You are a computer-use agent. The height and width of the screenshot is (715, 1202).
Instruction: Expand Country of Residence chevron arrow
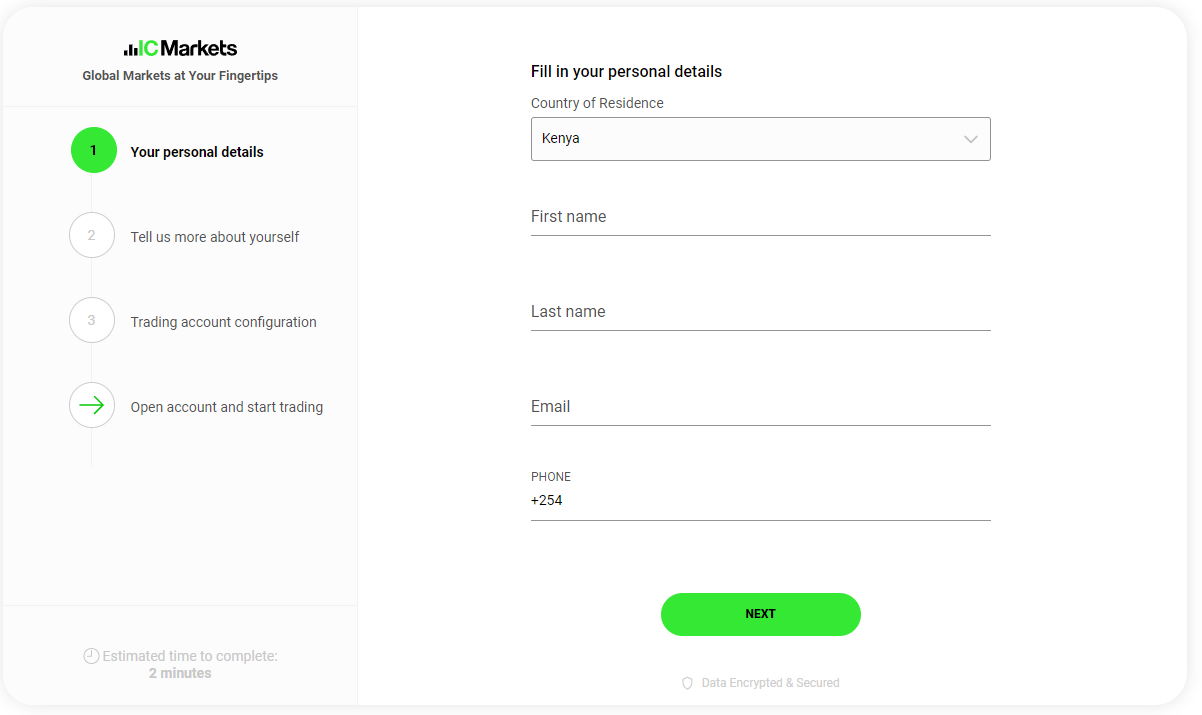pos(970,139)
